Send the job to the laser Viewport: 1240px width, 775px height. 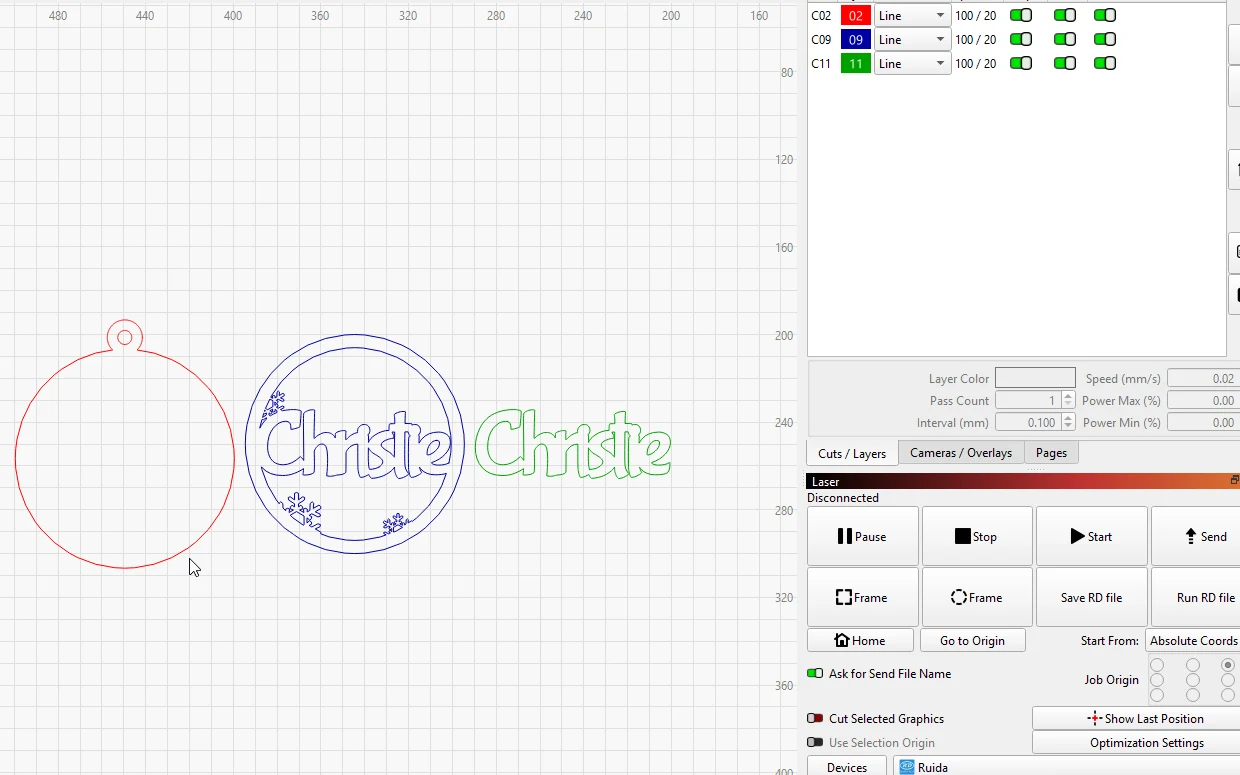[x=1197, y=536]
